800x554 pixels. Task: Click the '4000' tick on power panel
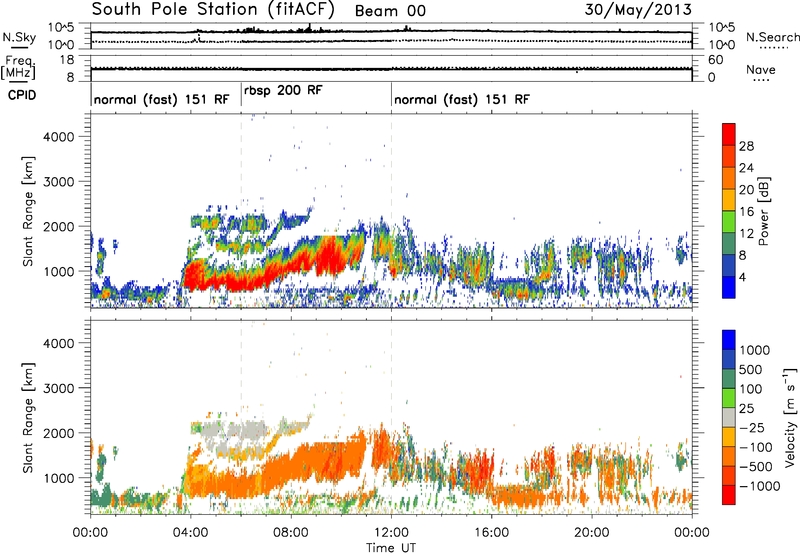click(59, 137)
